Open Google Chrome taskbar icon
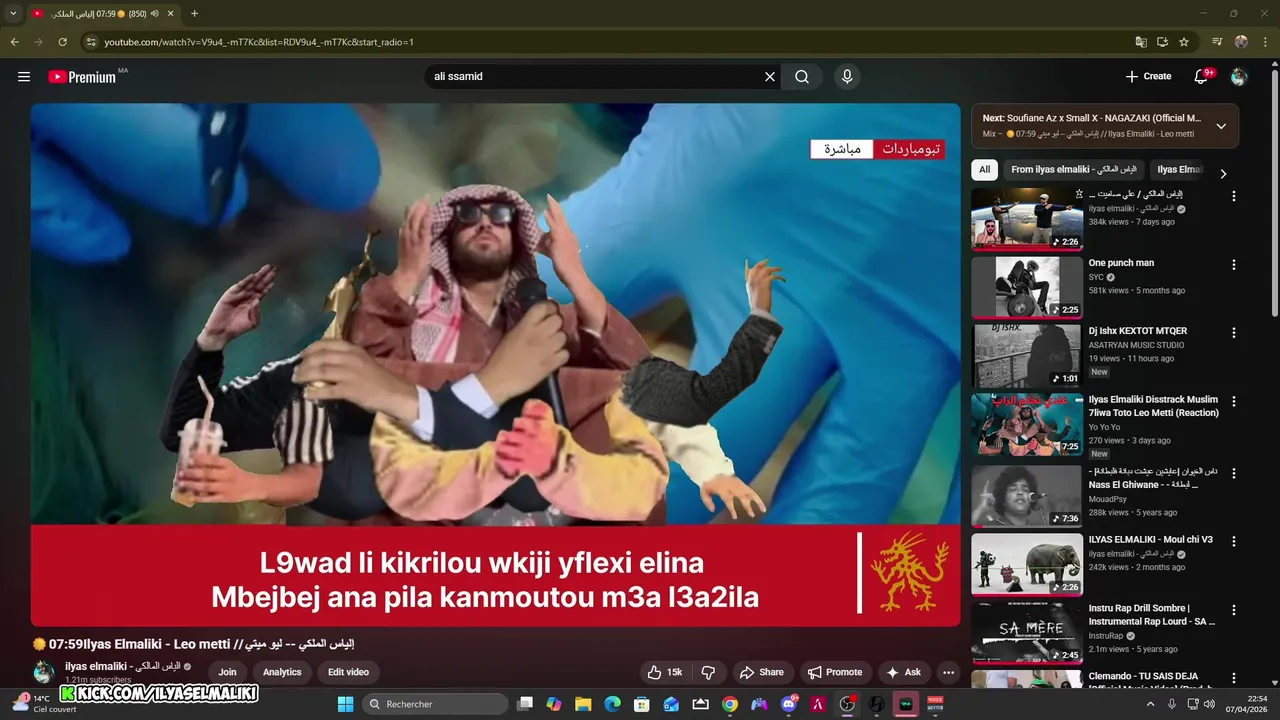 coord(730,704)
